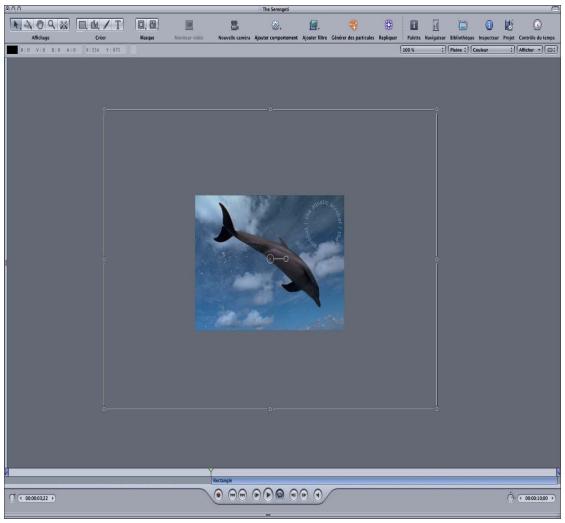Viewport: 565px width, 523px height.
Task: Click the dolphin image in the canvas
Action: (269, 263)
